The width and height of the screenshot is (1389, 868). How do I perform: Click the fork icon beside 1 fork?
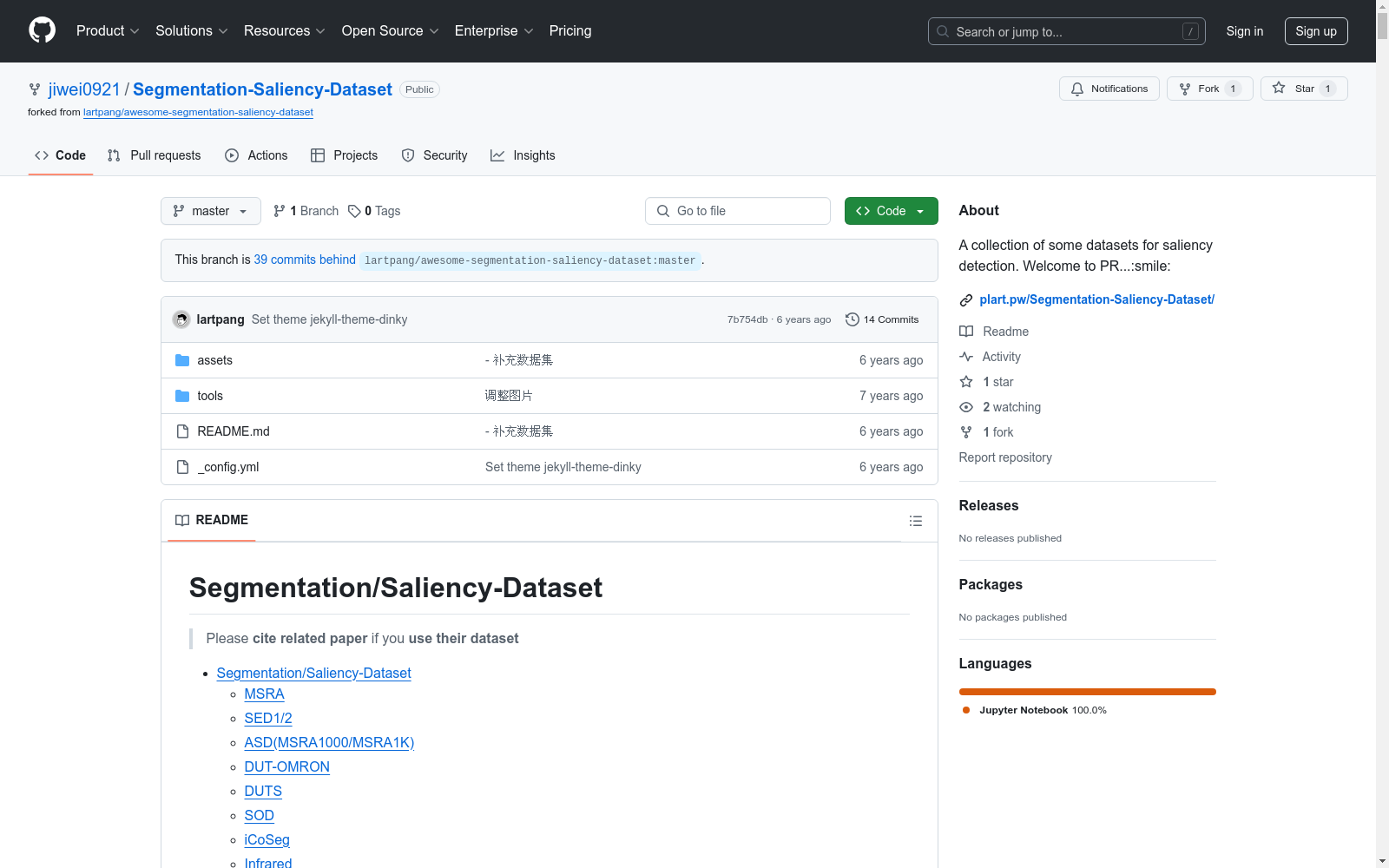click(x=966, y=432)
